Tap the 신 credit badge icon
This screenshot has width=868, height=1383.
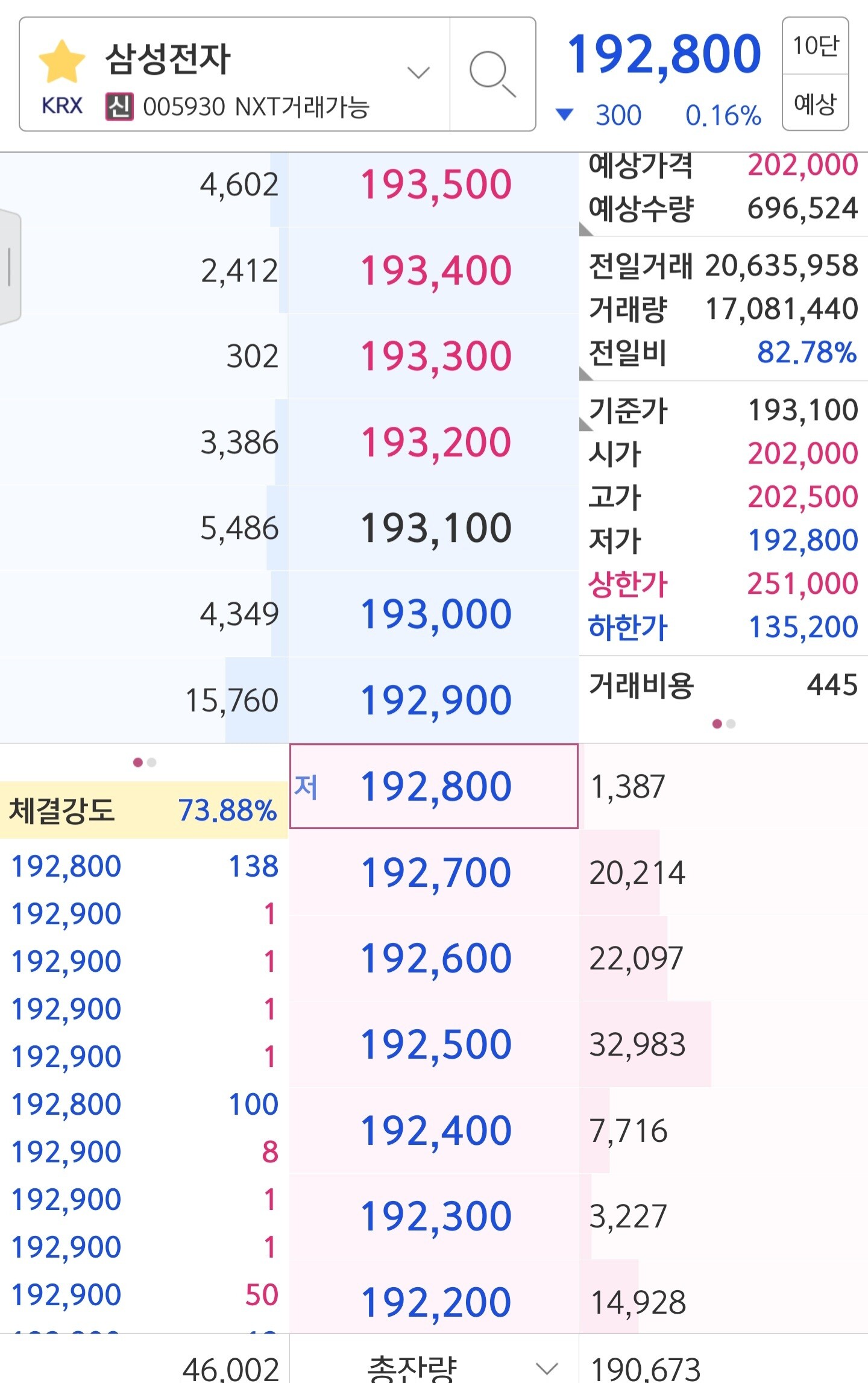(119, 107)
